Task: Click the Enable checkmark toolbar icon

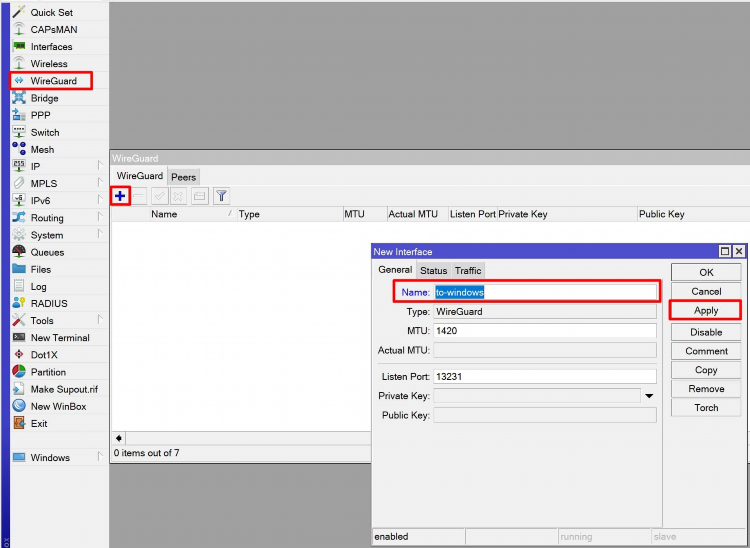Action: 160,196
